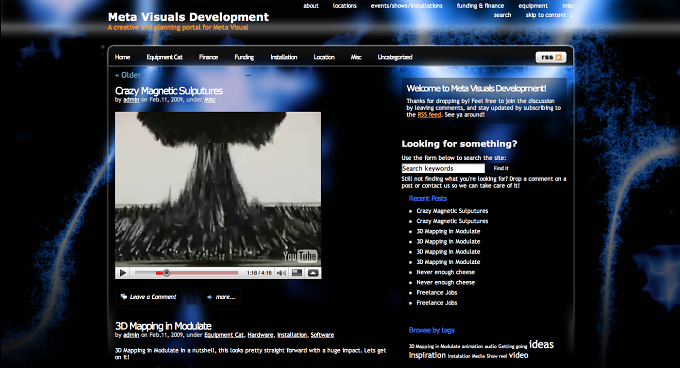680x368 pixels.
Task: Open the Uncategorized navigation tab
Action: point(395,57)
